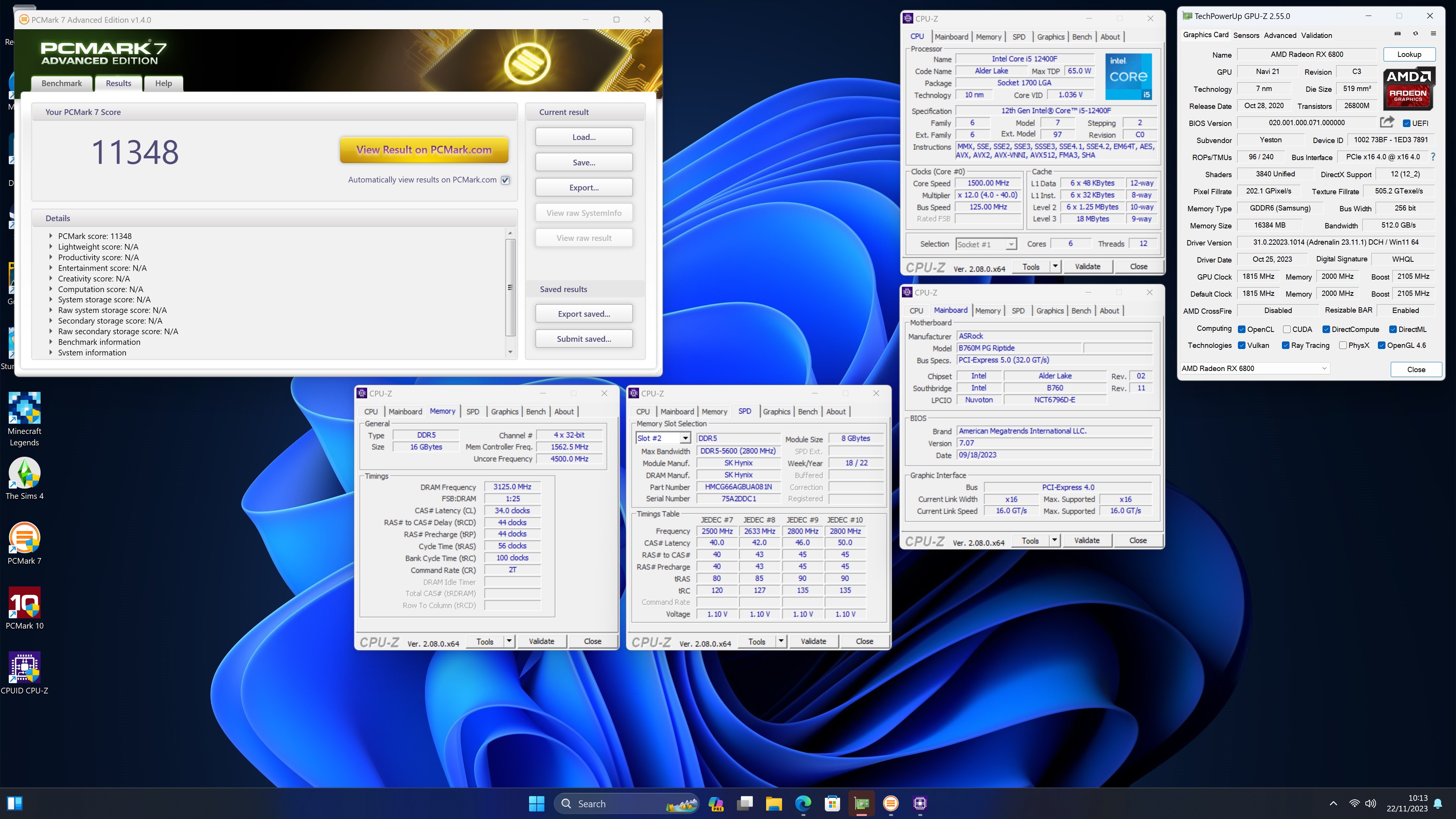This screenshot has width=1456, height=819.
Task: Switch to GPU-Z via its taskbar icon
Action: 861,803
